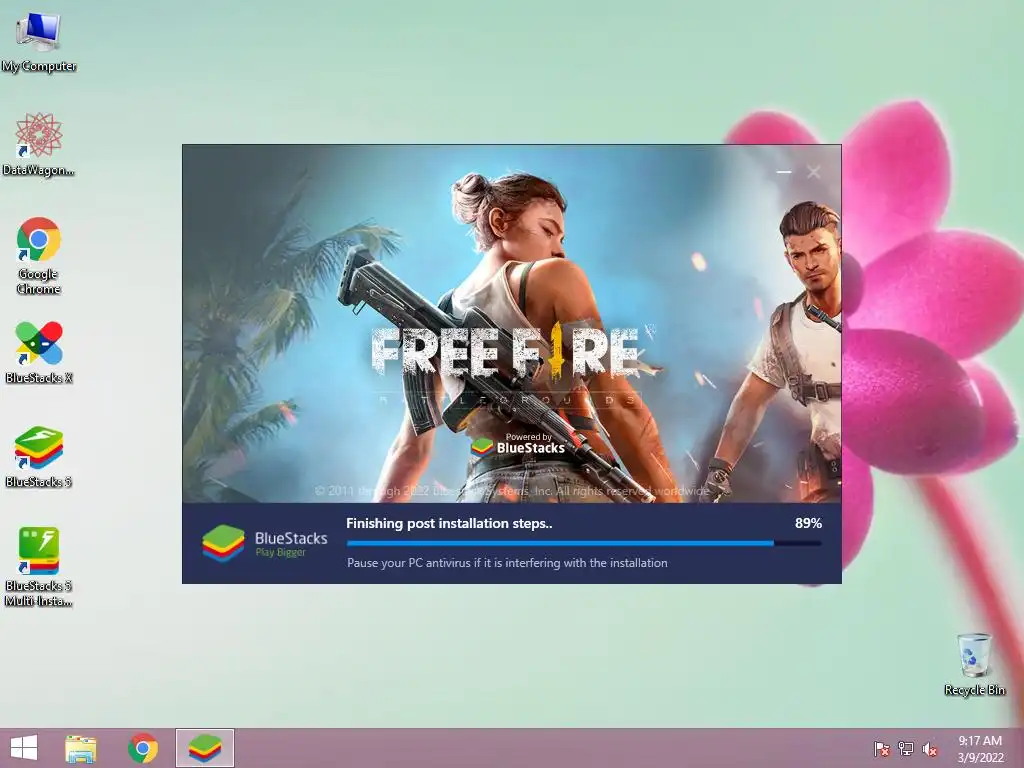Image resolution: width=1024 pixels, height=768 pixels.
Task: Click the BlueStacks Play Bigger logo
Action: [x=264, y=543]
